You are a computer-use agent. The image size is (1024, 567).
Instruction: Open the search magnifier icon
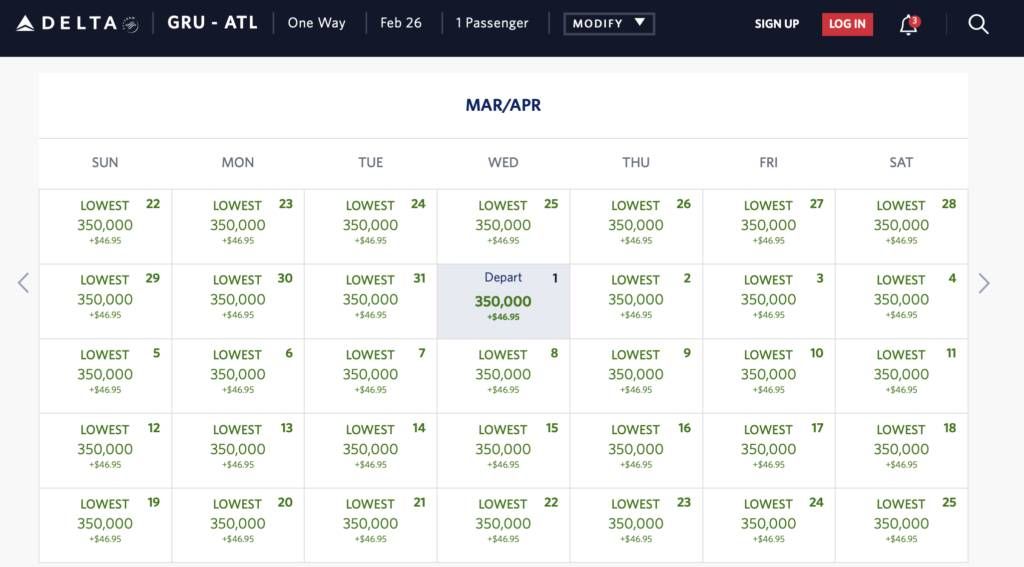[978, 24]
